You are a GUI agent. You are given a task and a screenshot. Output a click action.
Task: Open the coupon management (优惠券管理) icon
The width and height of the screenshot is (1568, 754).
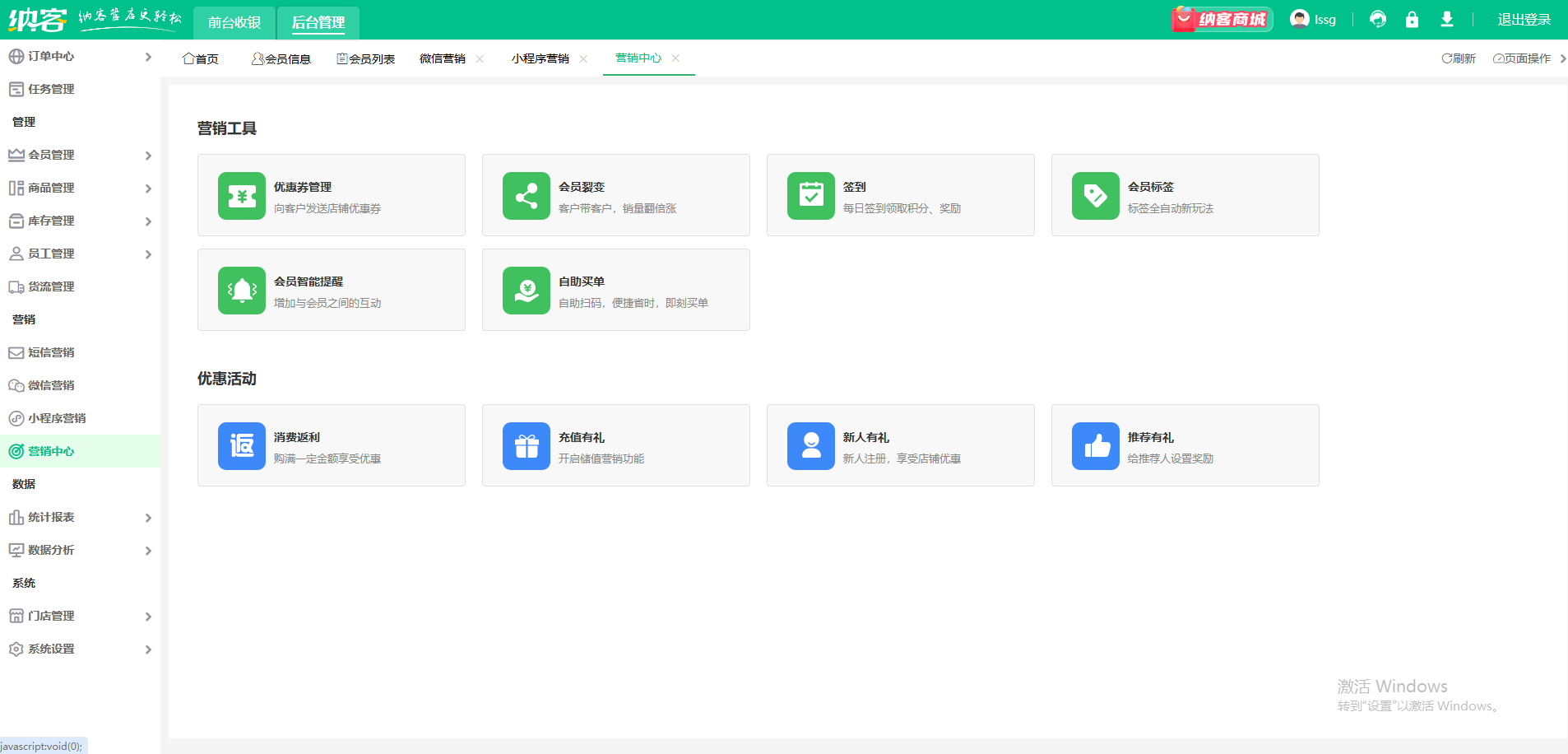point(241,196)
